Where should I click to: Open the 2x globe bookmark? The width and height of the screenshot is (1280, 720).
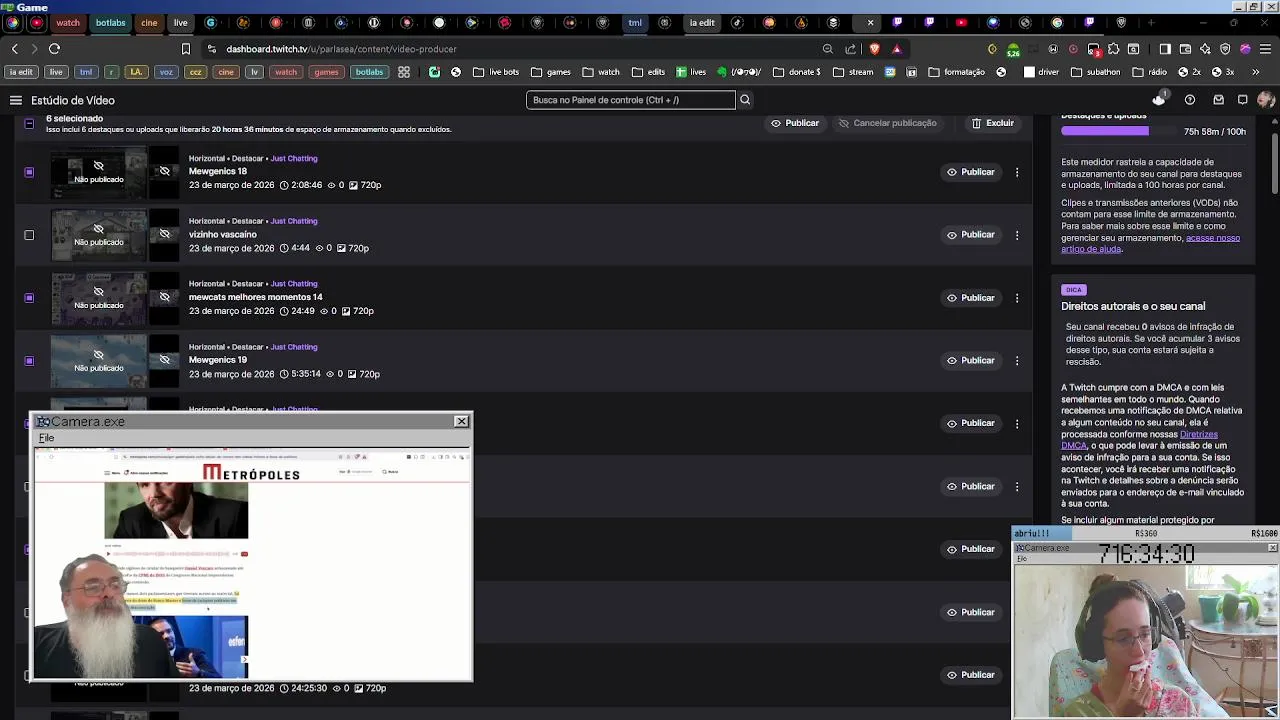pyautogui.click(x=1190, y=72)
